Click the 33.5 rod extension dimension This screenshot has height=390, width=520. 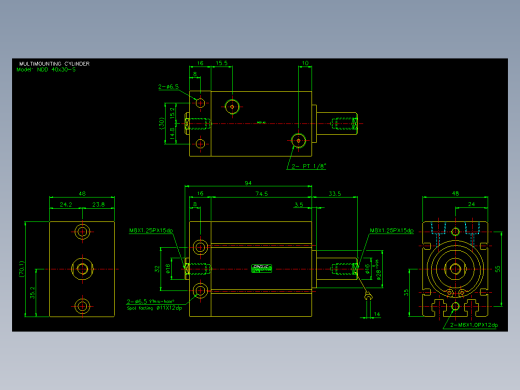click(335, 193)
